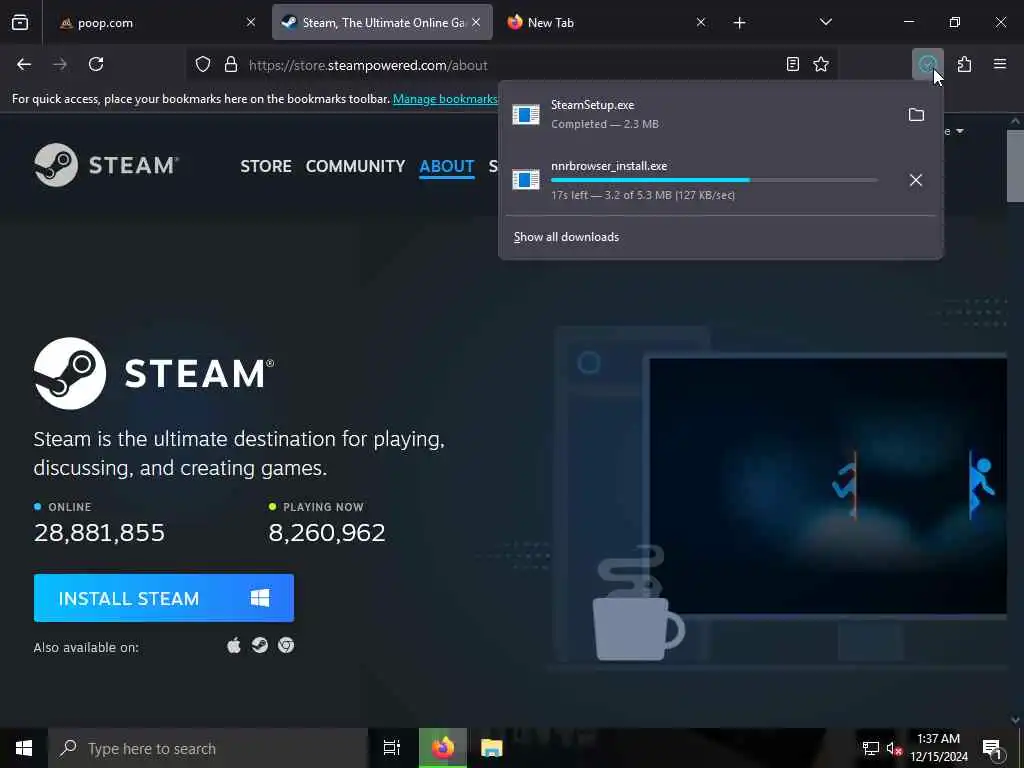Select the SteamOS download icon

pyautogui.click(x=260, y=646)
